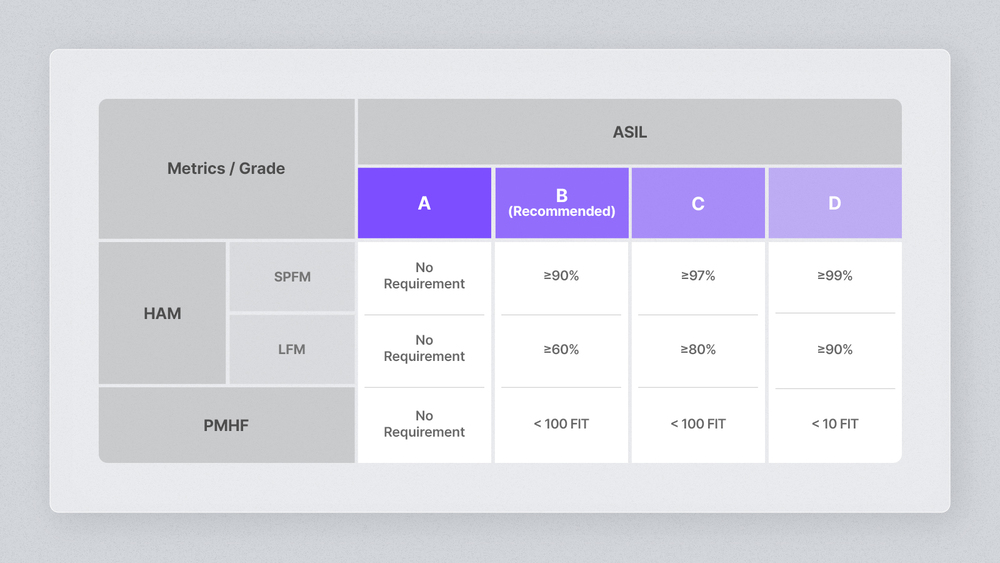Screen dimensions: 1000x563
Task: Click the LFM ≥60% cell
Action: pyautogui.click(x=561, y=349)
